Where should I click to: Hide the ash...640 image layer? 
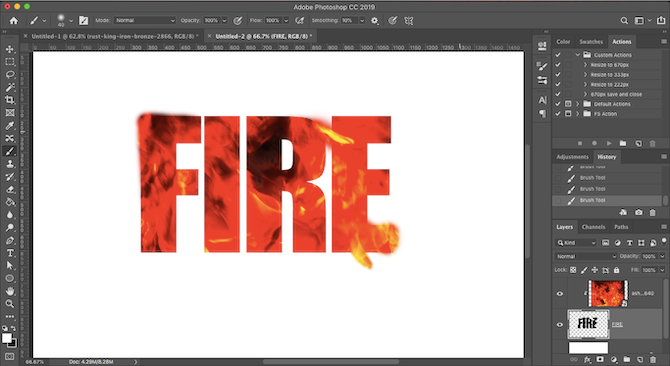pyautogui.click(x=560, y=293)
